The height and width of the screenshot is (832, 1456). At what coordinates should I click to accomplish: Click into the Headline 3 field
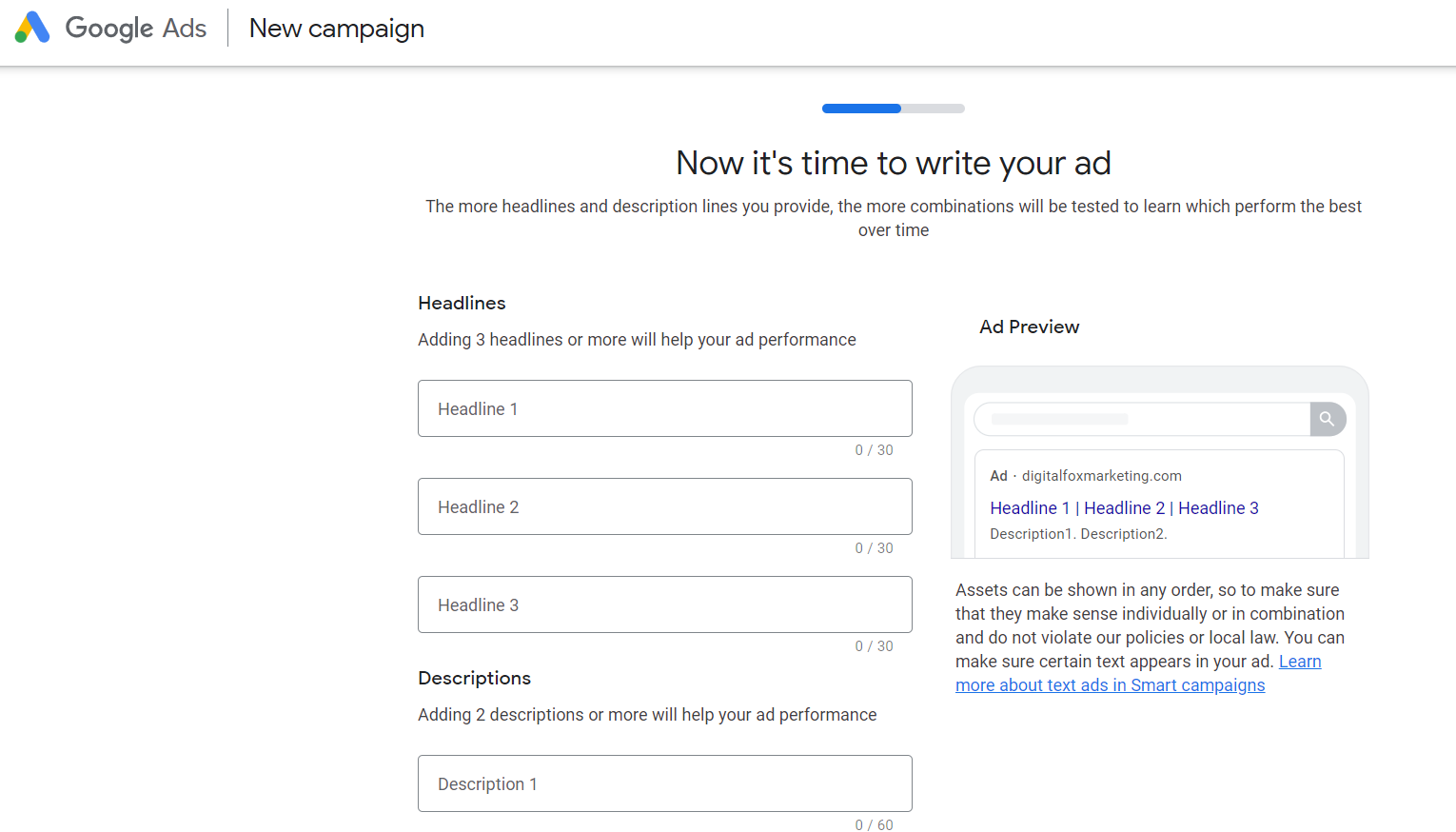coord(664,604)
